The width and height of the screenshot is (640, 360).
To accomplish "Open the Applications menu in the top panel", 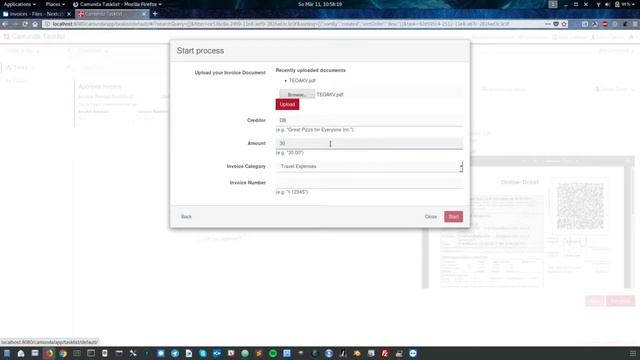I will (x=19, y=4).
